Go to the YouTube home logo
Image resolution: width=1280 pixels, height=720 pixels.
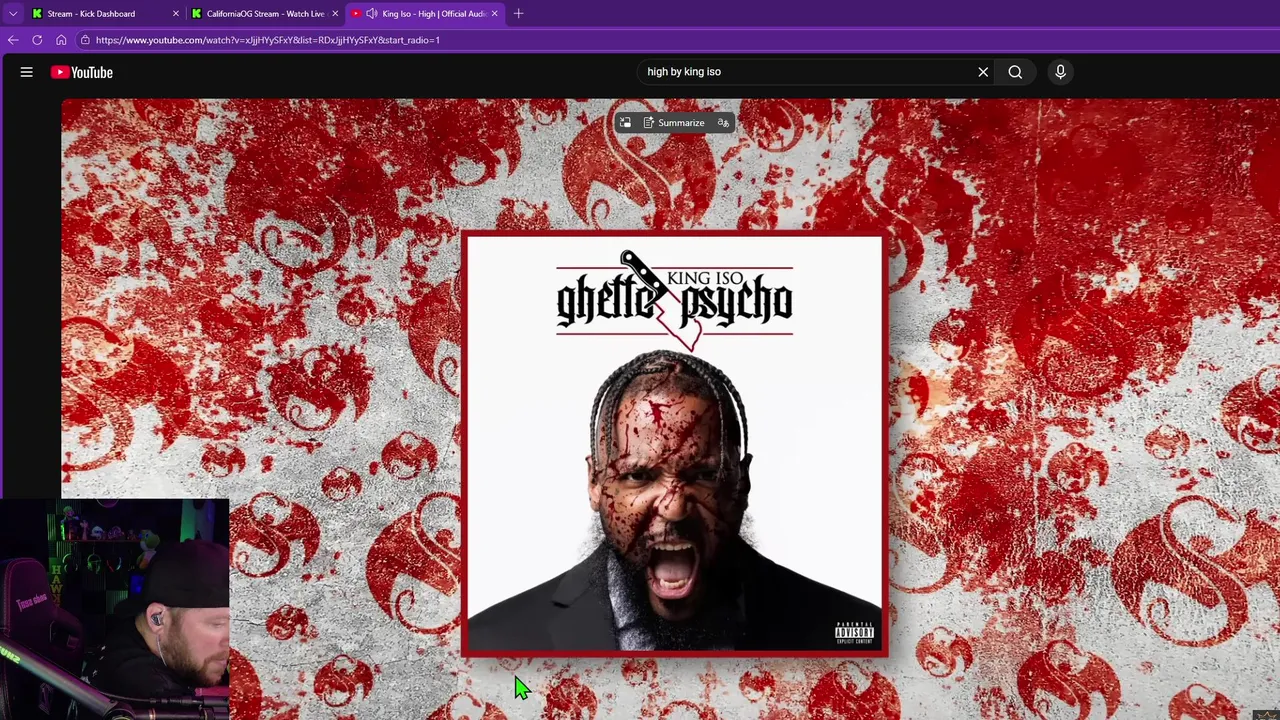point(82,72)
